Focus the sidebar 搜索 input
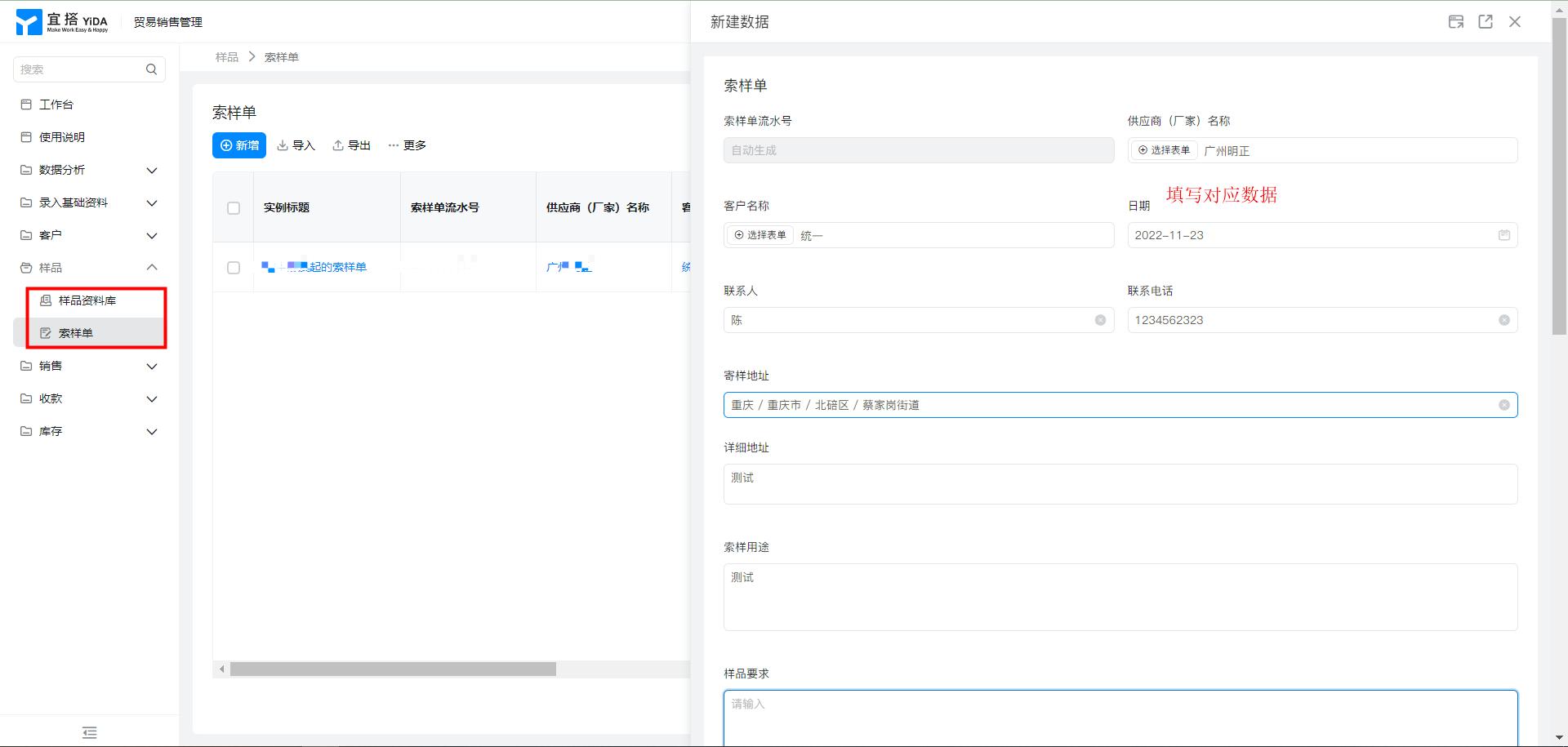Image resolution: width=1568 pixels, height=747 pixels. [x=80, y=69]
